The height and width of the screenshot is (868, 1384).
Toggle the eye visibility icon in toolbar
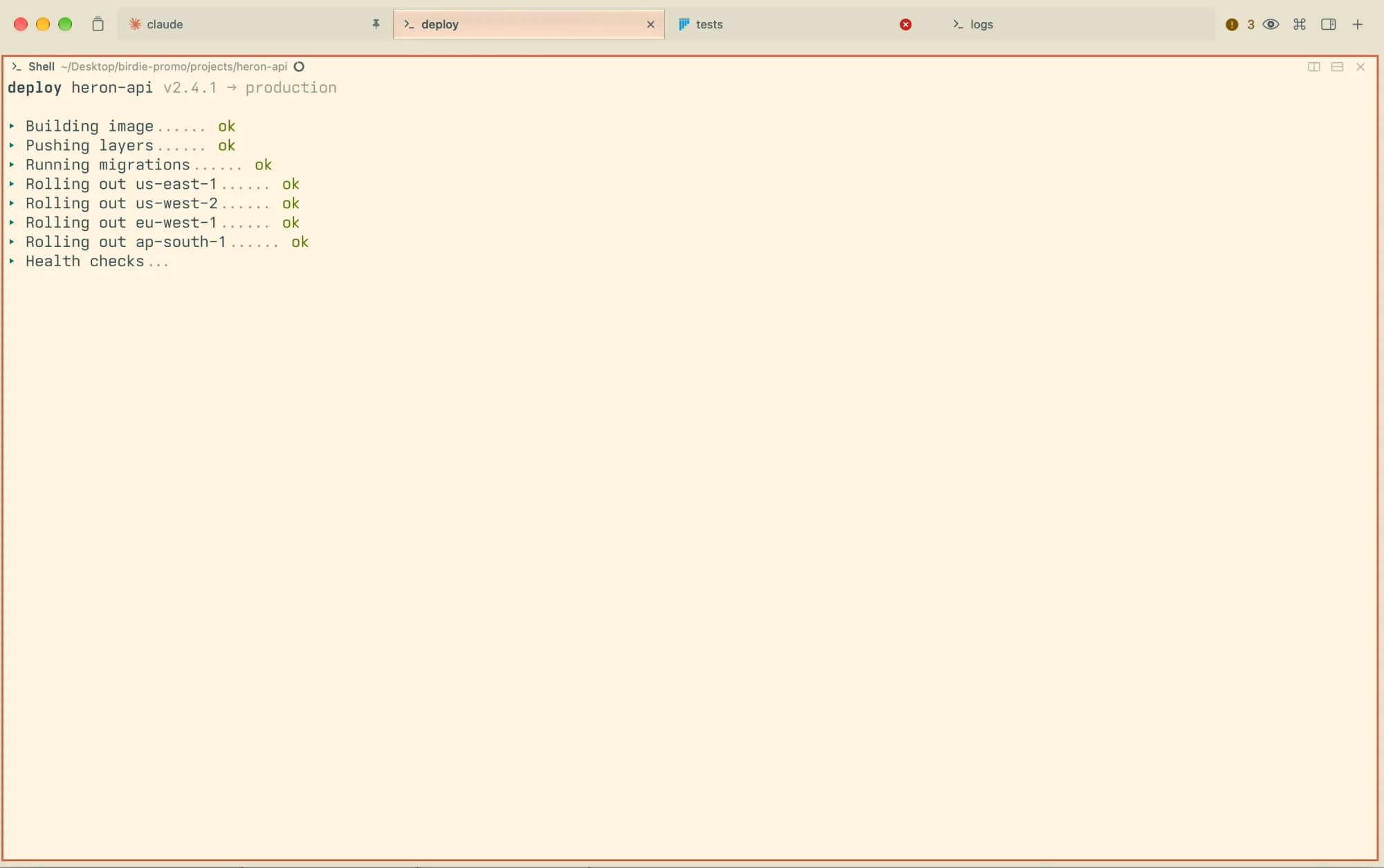(x=1271, y=24)
